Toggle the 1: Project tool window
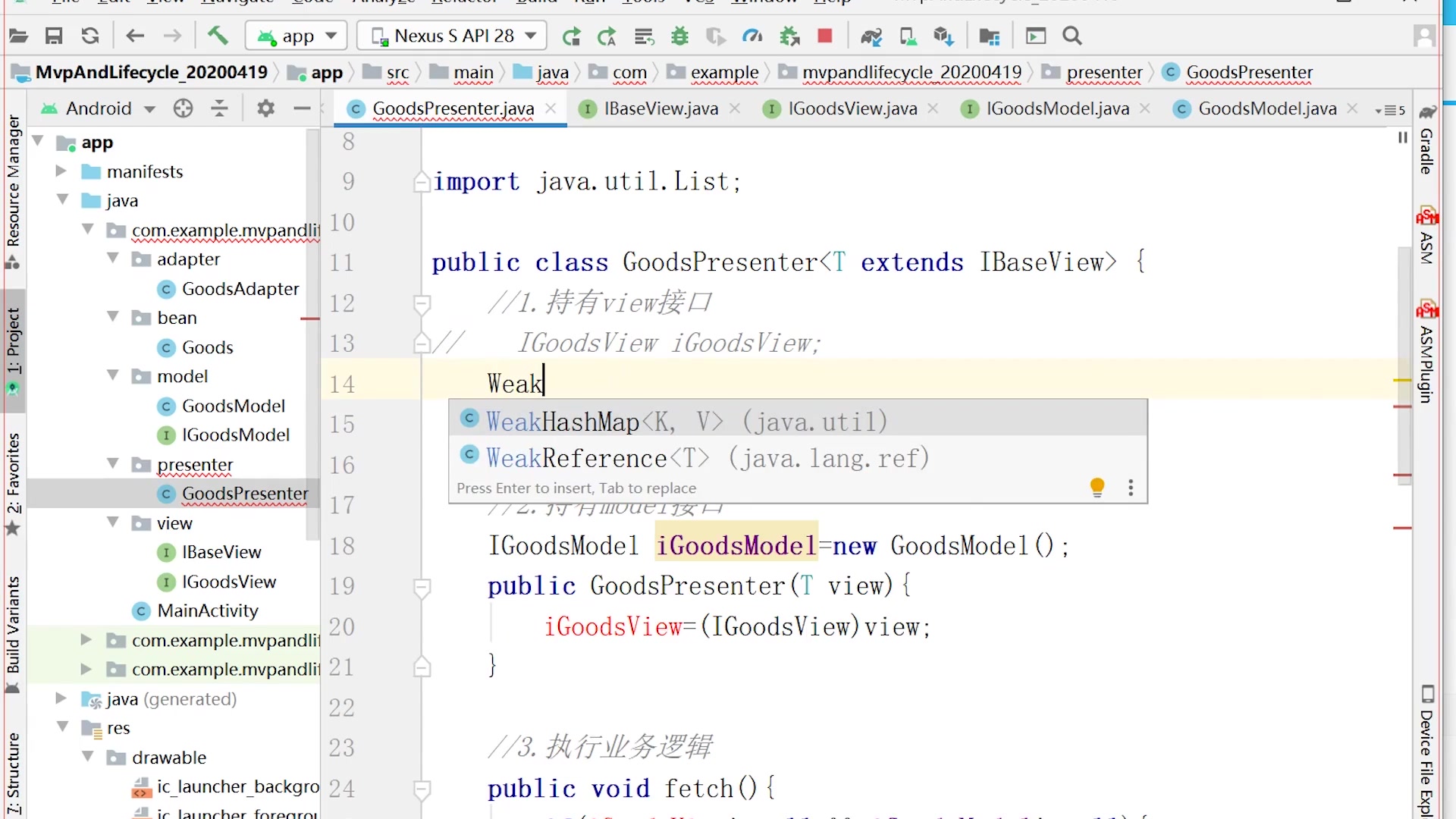The height and width of the screenshot is (819, 1456). 13,350
